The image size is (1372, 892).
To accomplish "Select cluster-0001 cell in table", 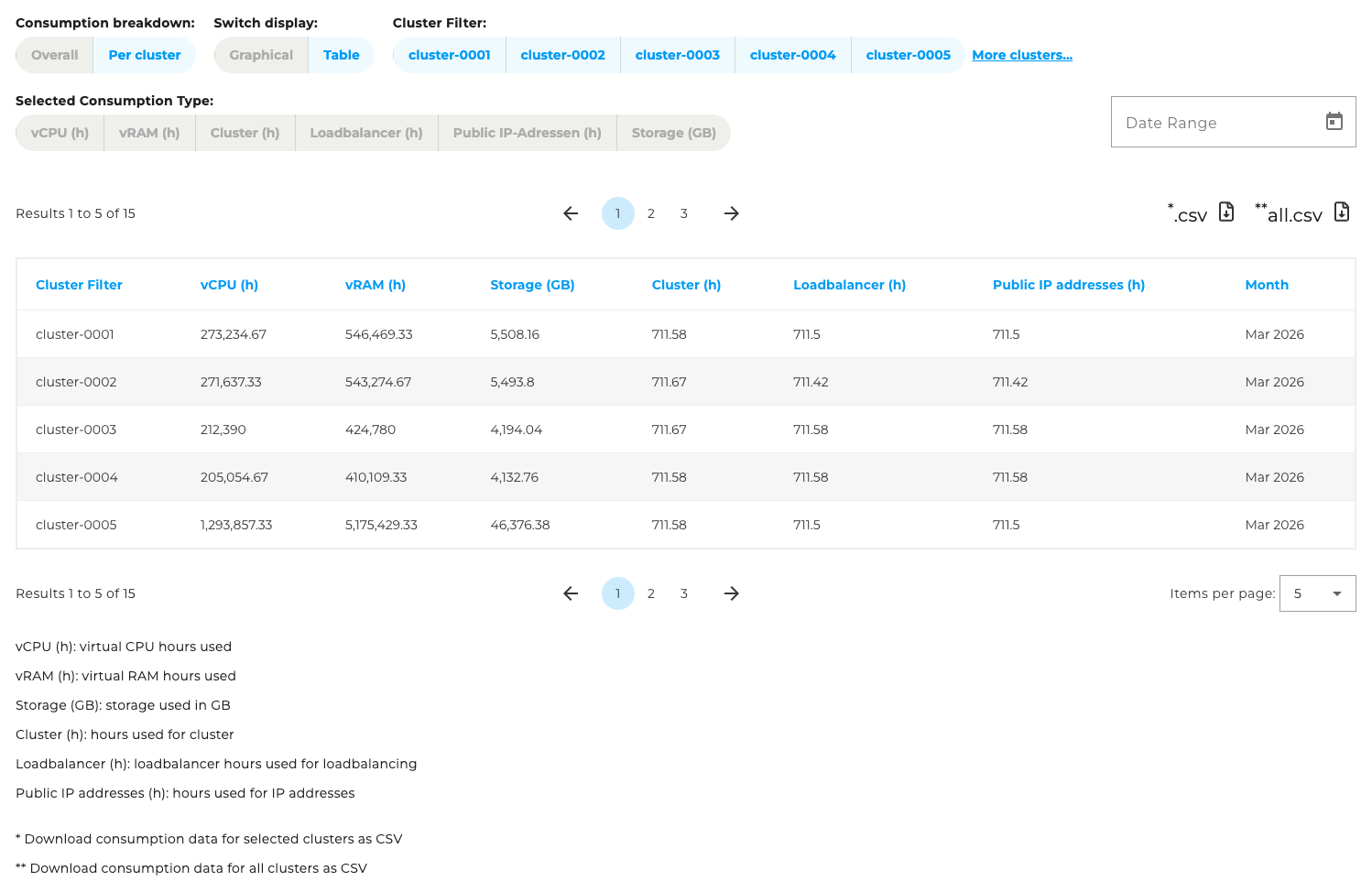I will [75, 334].
